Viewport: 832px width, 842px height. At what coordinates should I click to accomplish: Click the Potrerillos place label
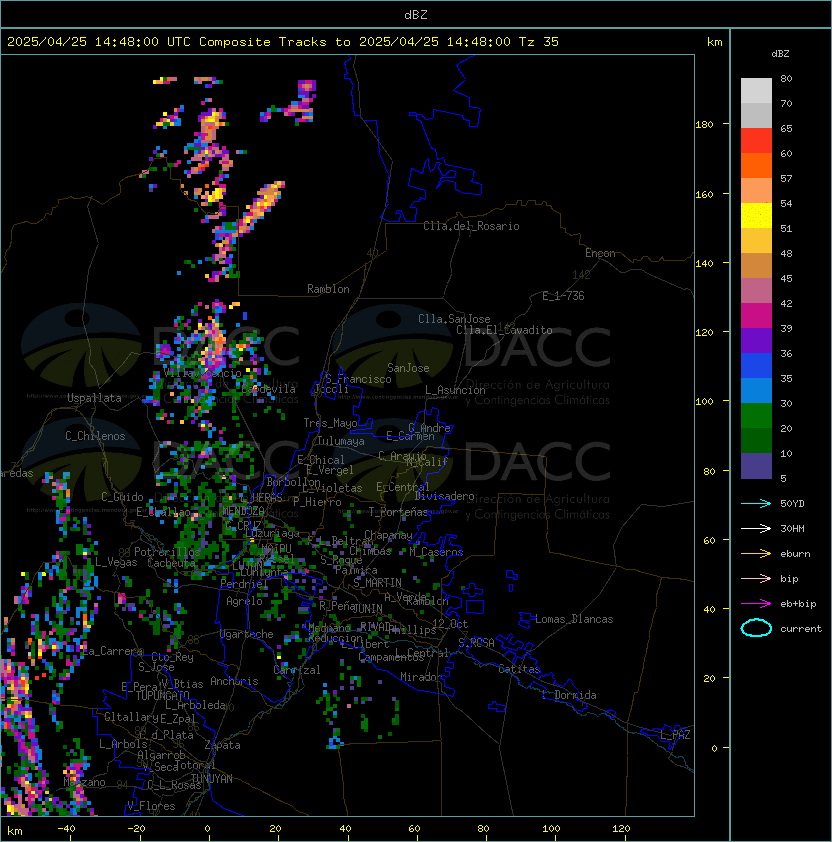(x=167, y=552)
